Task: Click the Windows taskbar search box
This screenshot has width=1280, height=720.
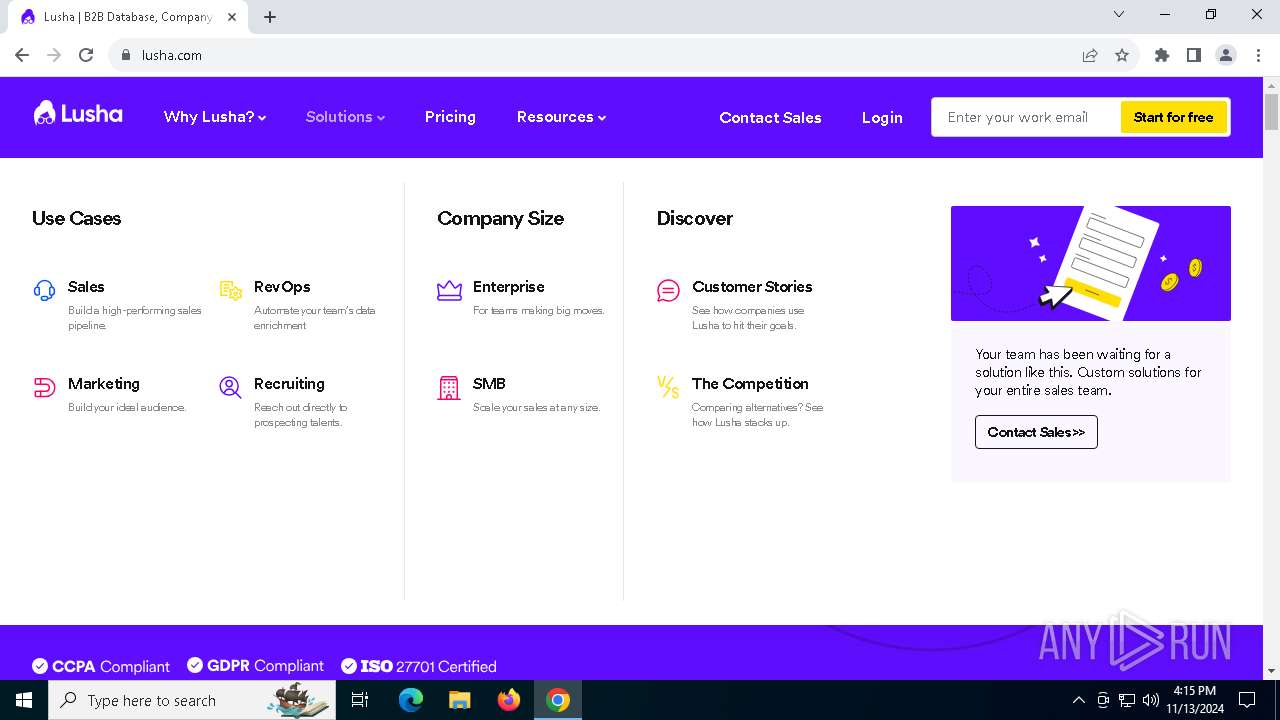Action: click(x=192, y=700)
